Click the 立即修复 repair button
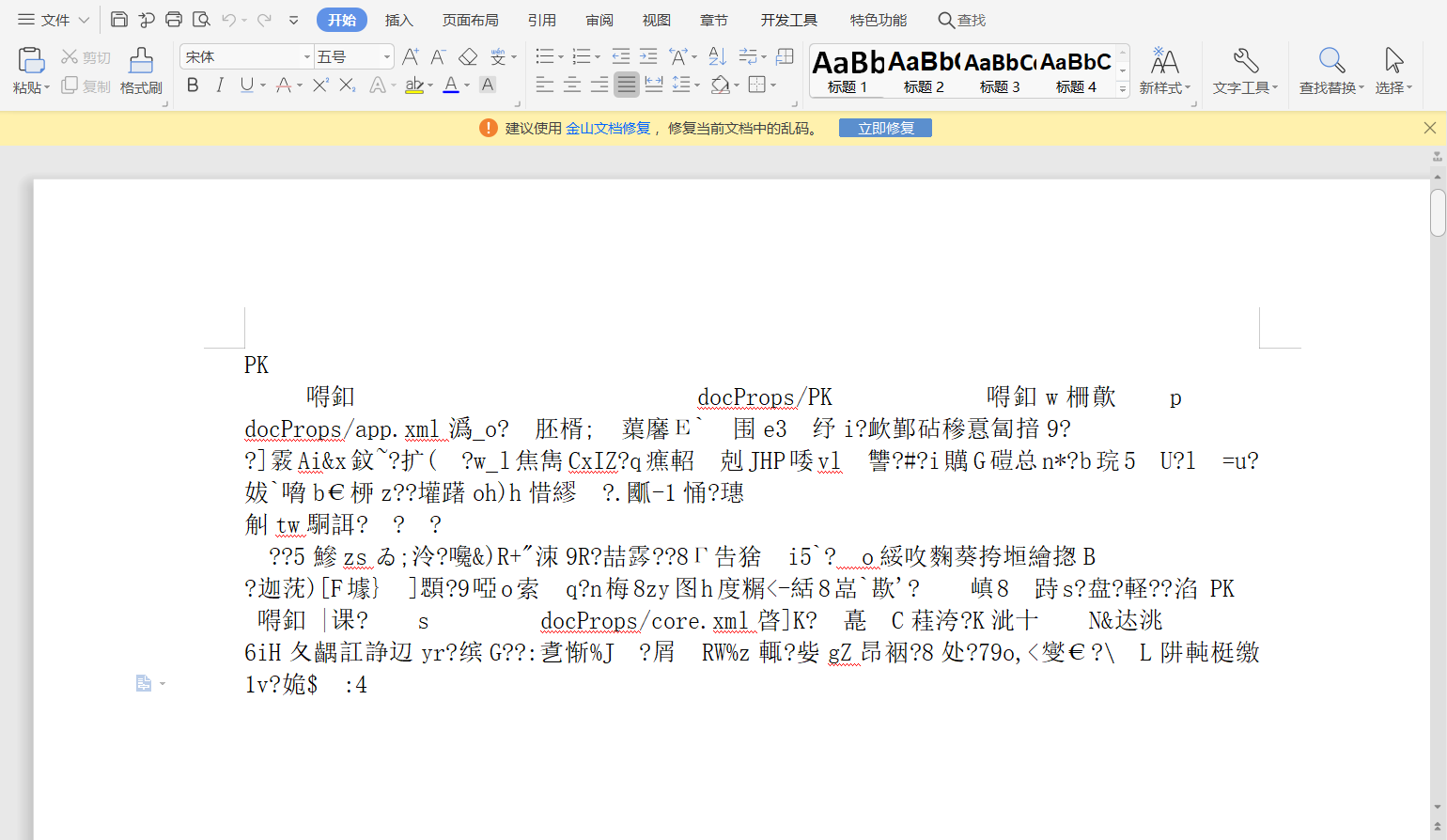1447x840 pixels. 884,127
